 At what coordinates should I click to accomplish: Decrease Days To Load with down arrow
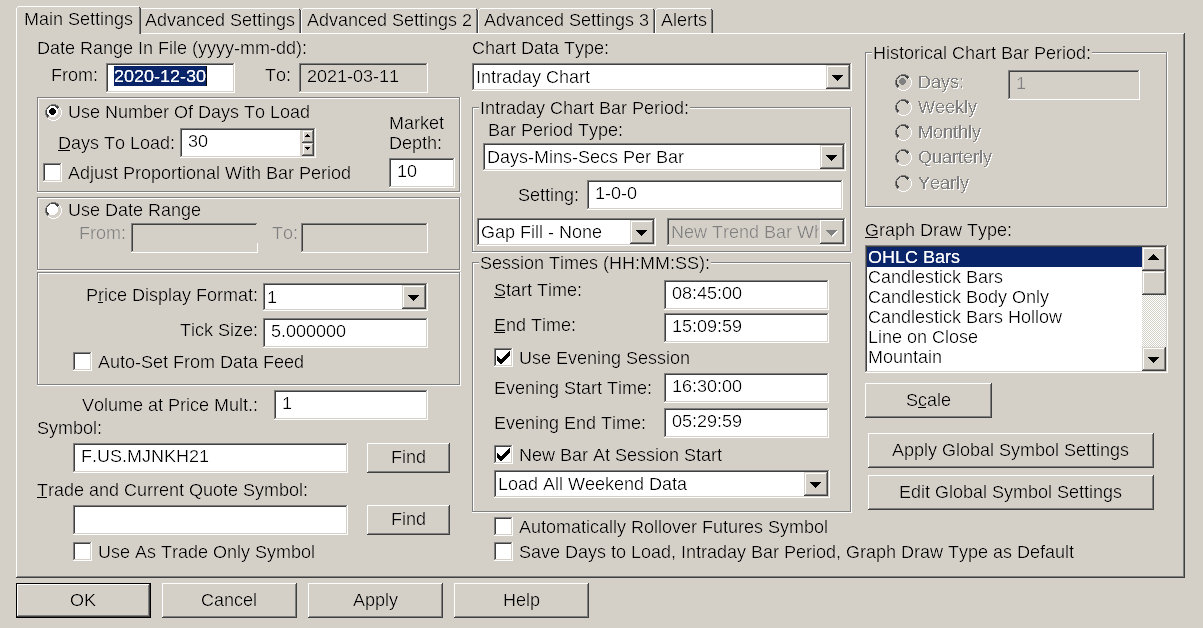(x=308, y=149)
